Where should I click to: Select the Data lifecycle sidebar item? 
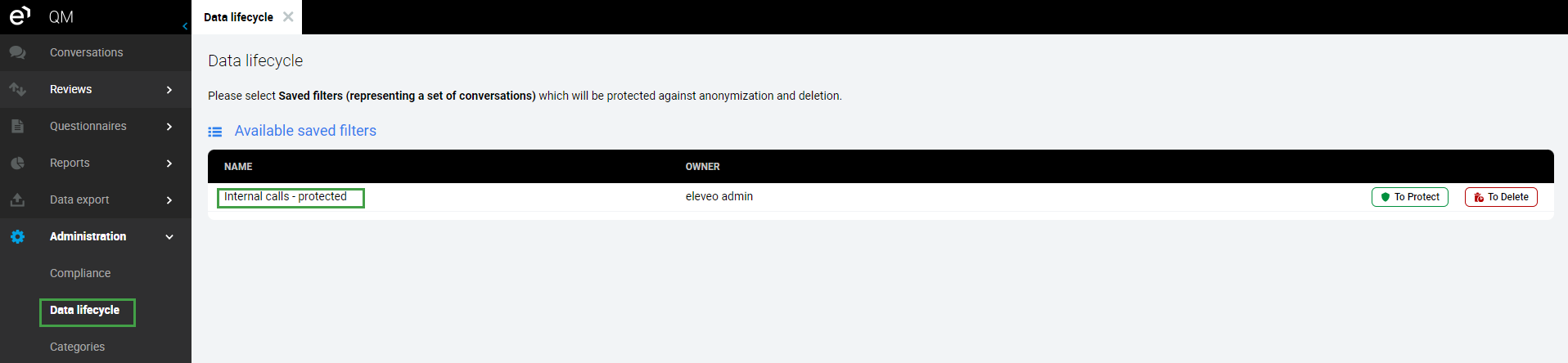[x=85, y=310]
